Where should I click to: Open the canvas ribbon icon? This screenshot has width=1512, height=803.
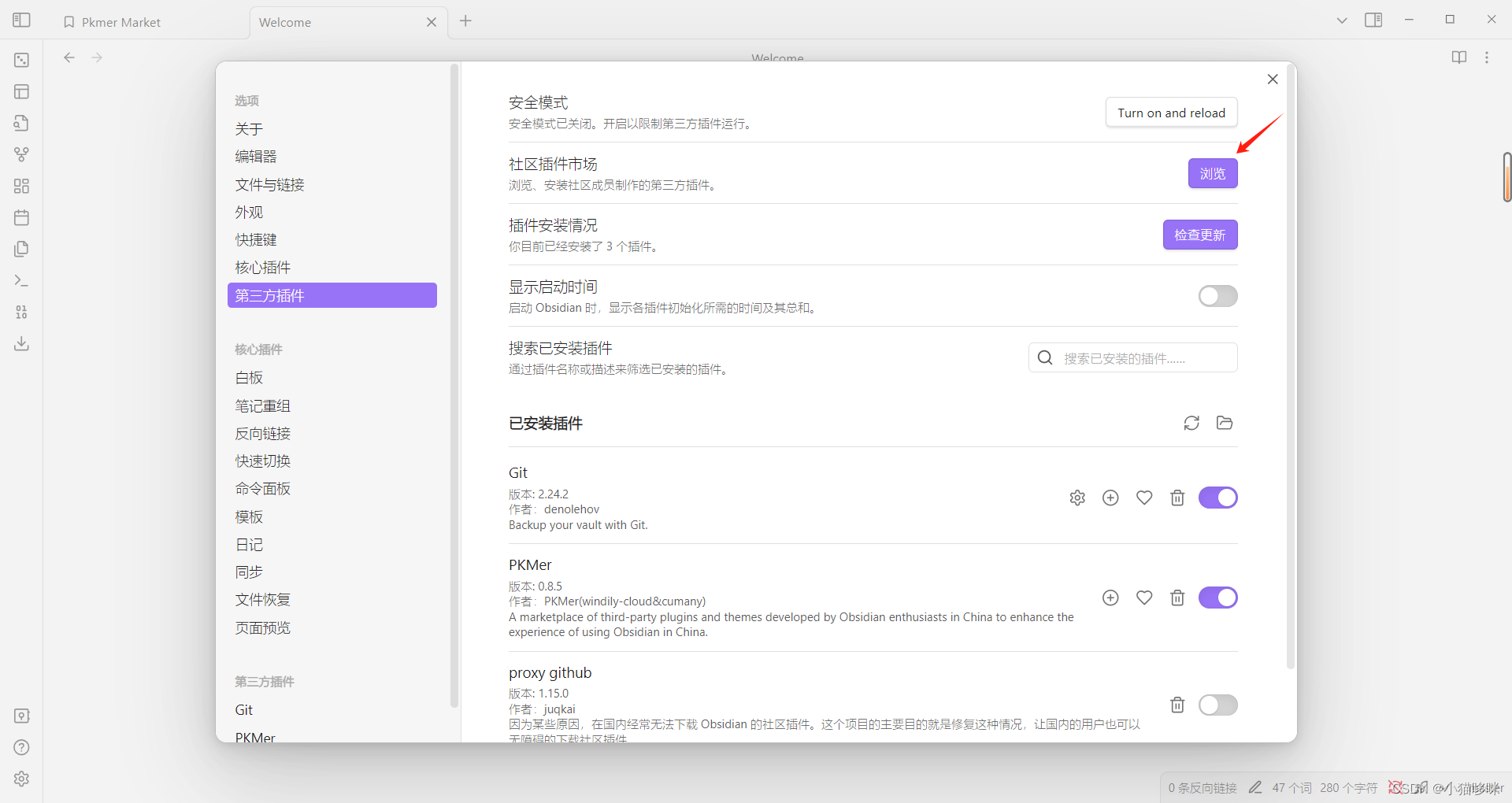(x=21, y=186)
